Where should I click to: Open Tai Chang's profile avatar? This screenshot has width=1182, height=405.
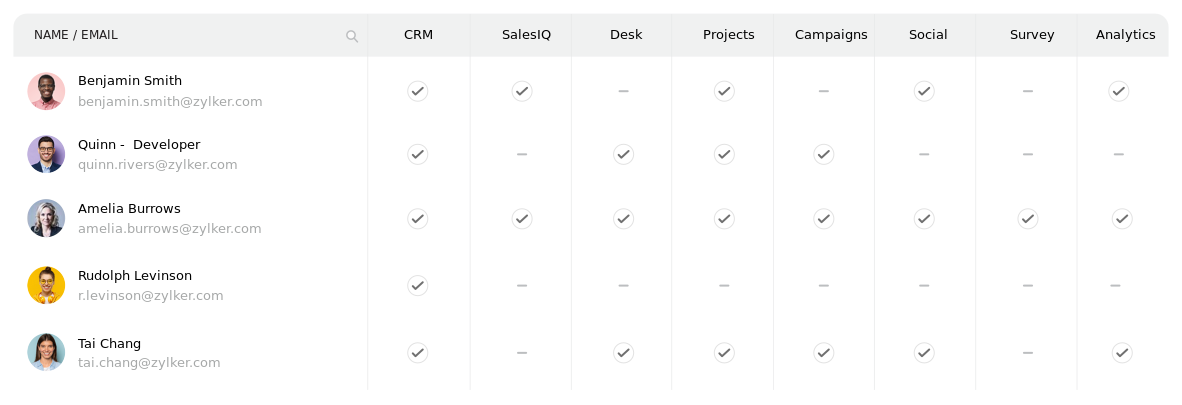tap(46, 352)
